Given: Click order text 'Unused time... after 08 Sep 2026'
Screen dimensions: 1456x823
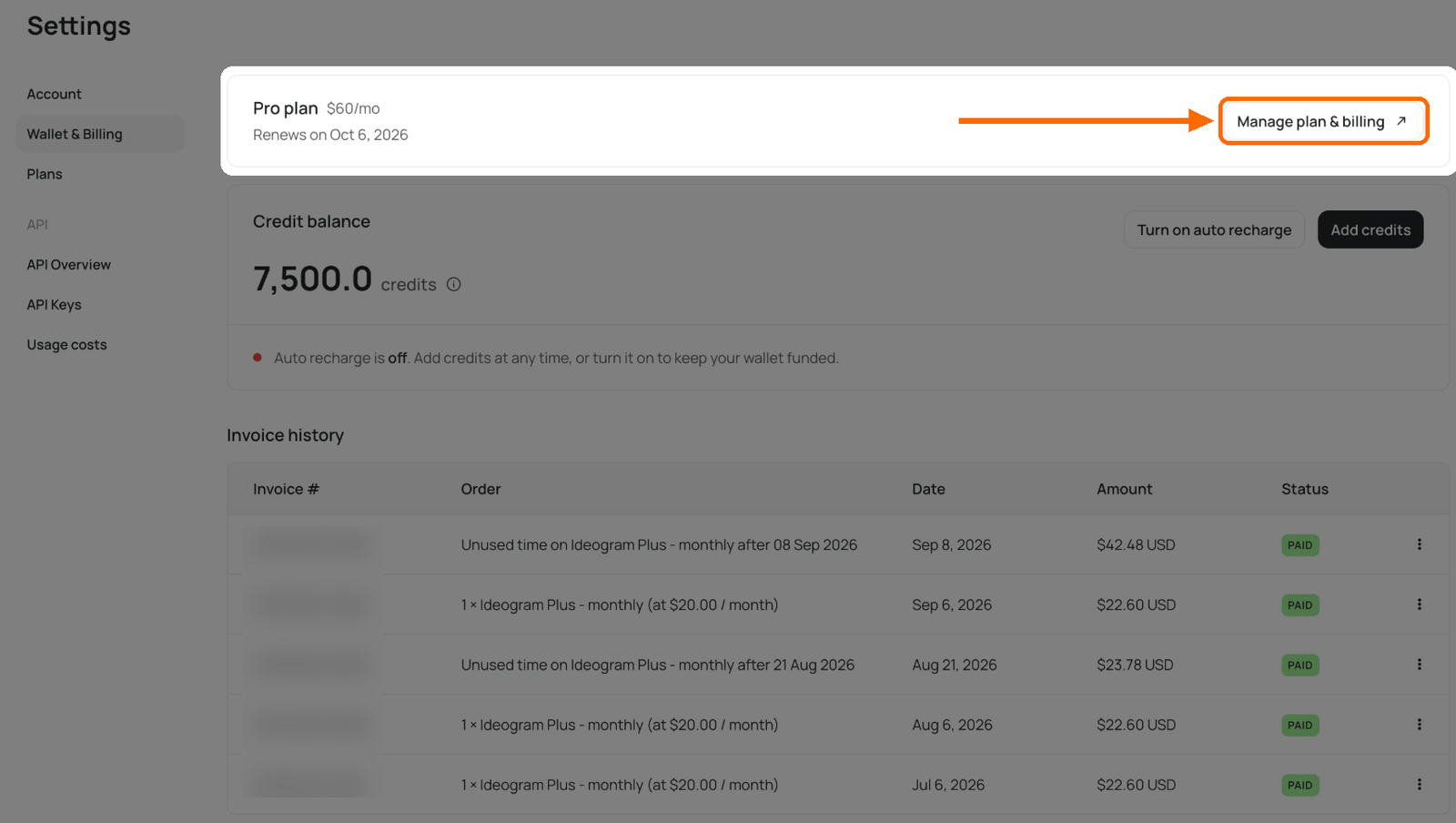Looking at the screenshot, I should (x=659, y=545).
